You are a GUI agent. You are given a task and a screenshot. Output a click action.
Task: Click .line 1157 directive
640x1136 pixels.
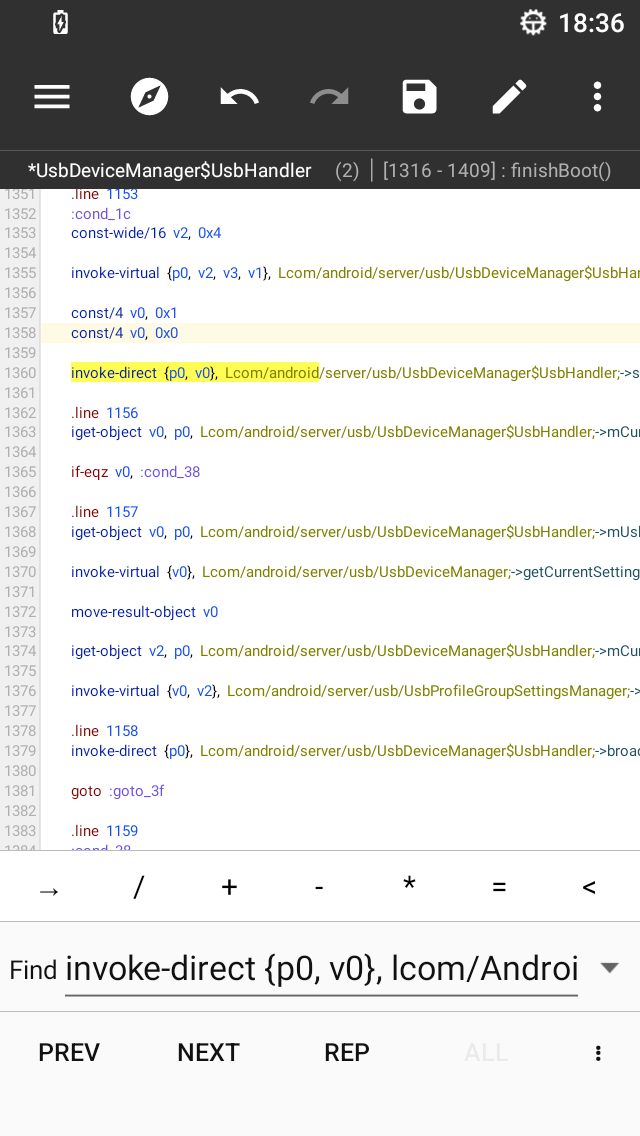coord(104,512)
